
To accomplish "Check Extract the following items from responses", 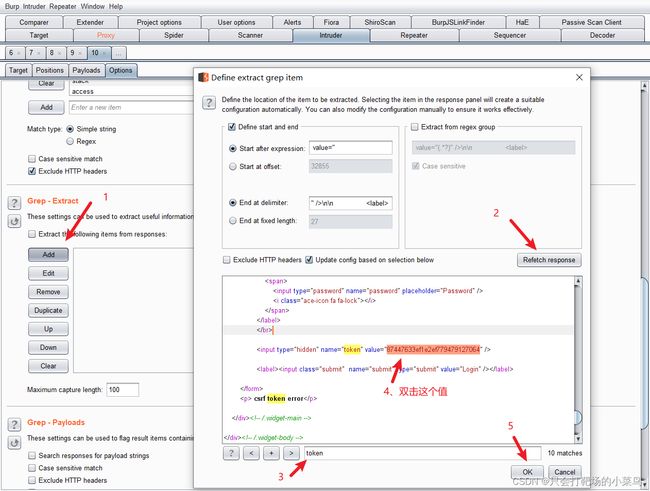I will (32, 234).
